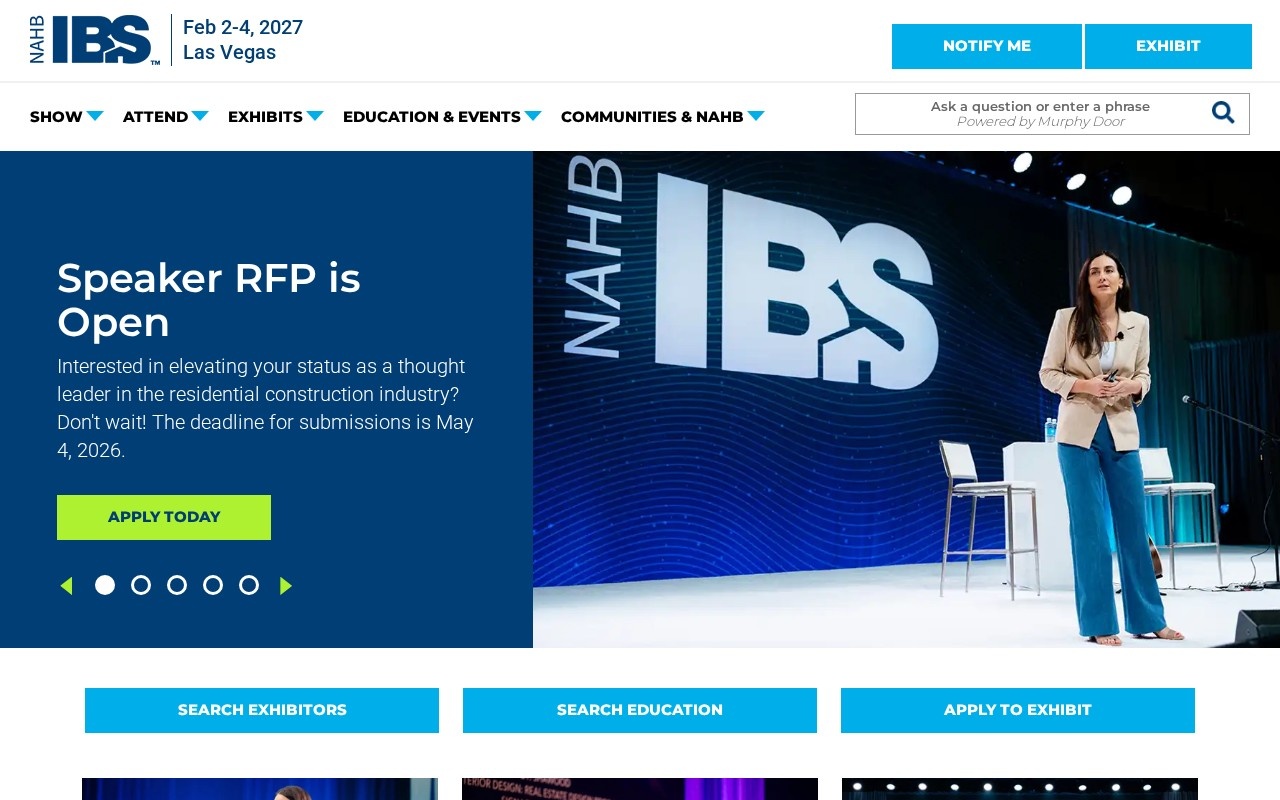The height and width of the screenshot is (800, 1280).
Task: Select the third carousel slide dot
Action: 177,585
